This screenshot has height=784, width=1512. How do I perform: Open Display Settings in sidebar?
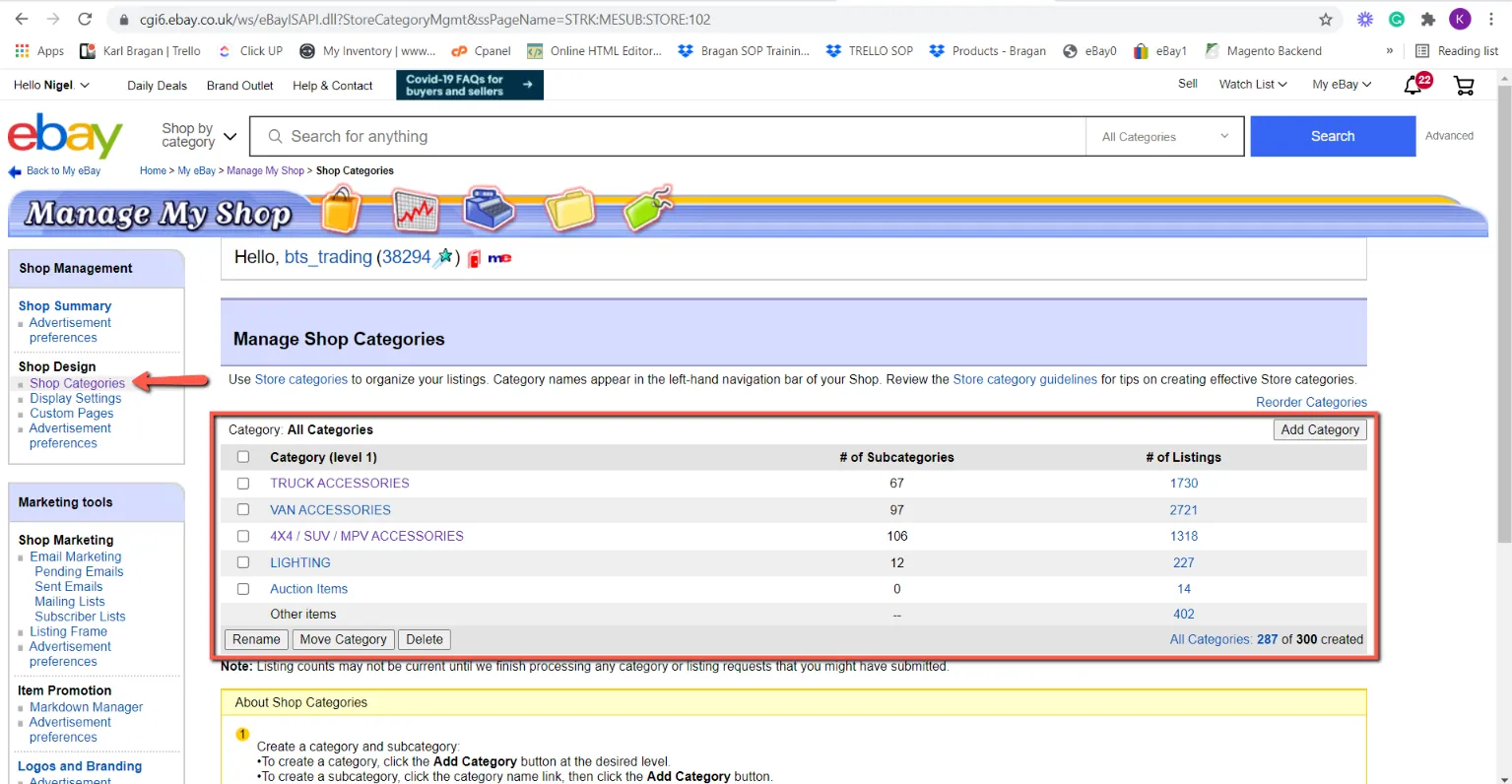(x=76, y=398)
